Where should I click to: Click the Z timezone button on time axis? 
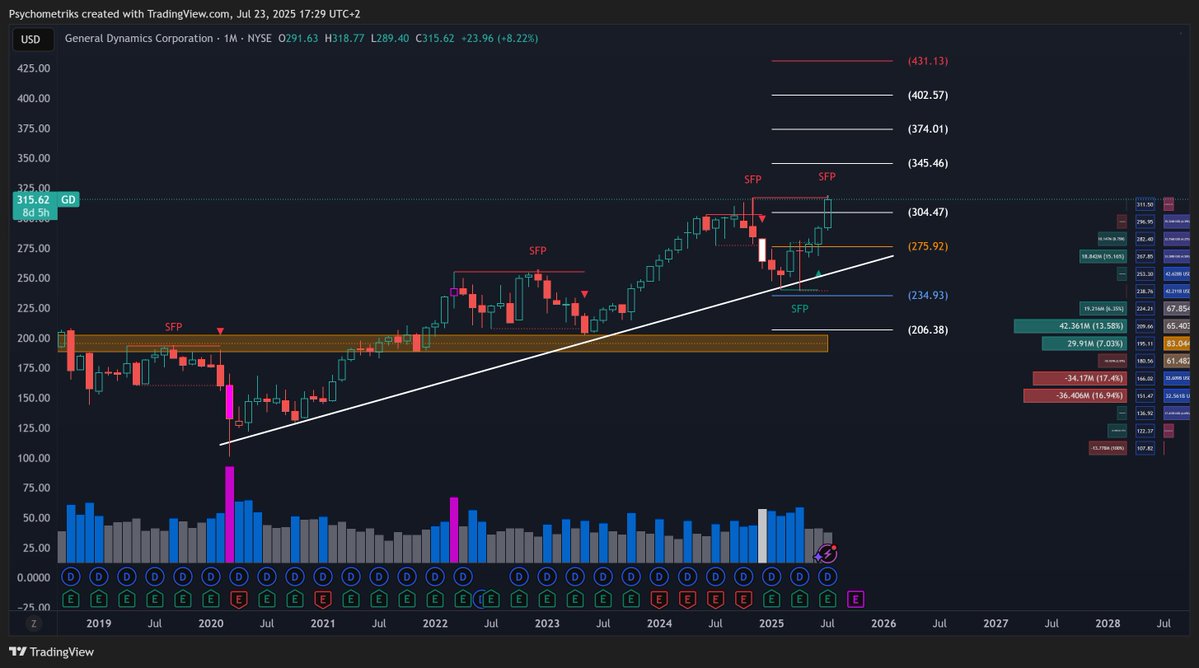(x=33, y=624)
